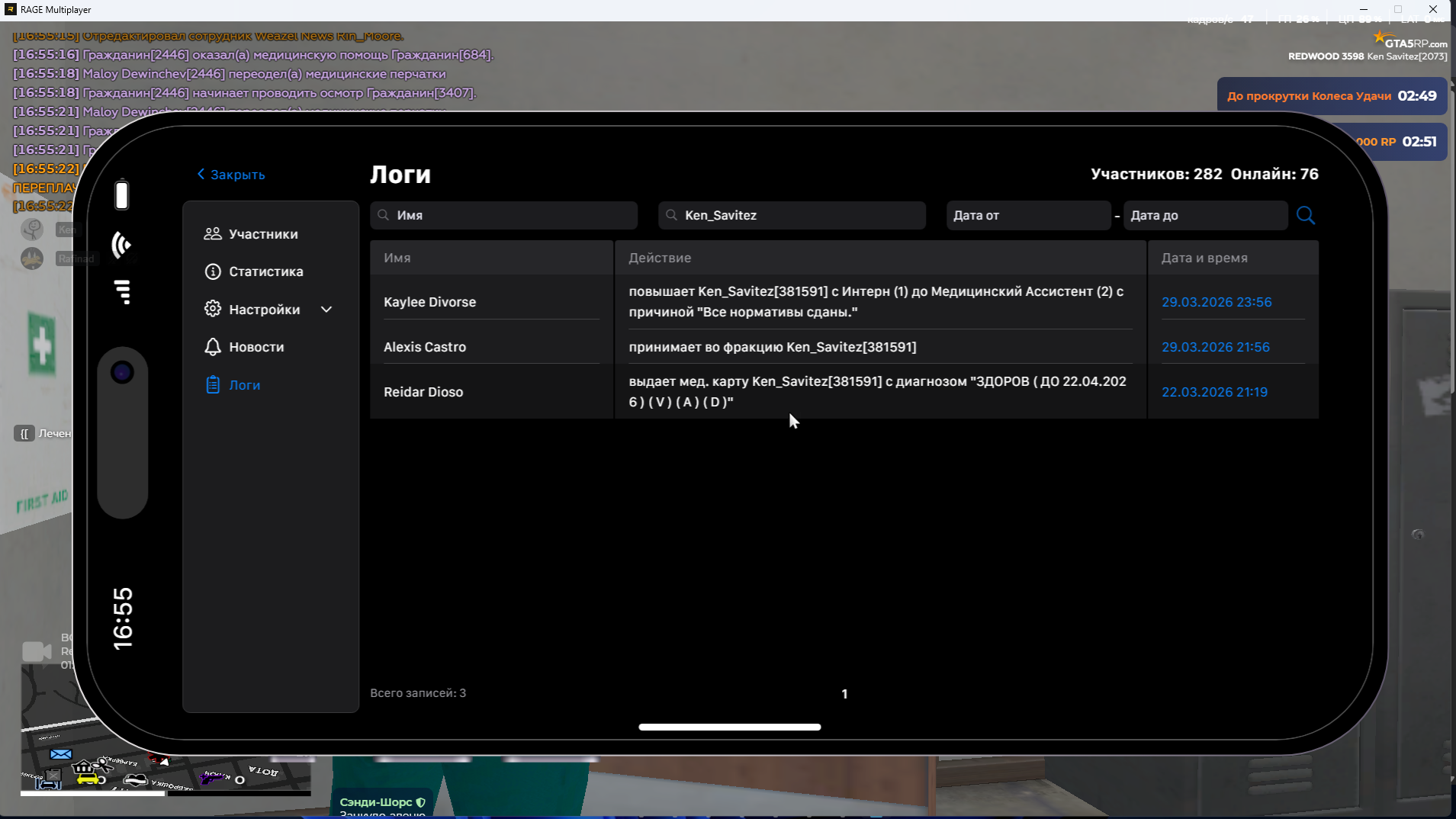Click the Онлайн: 76 counter
Screen dimensions: 1456x819
[x=1274, y=174]
